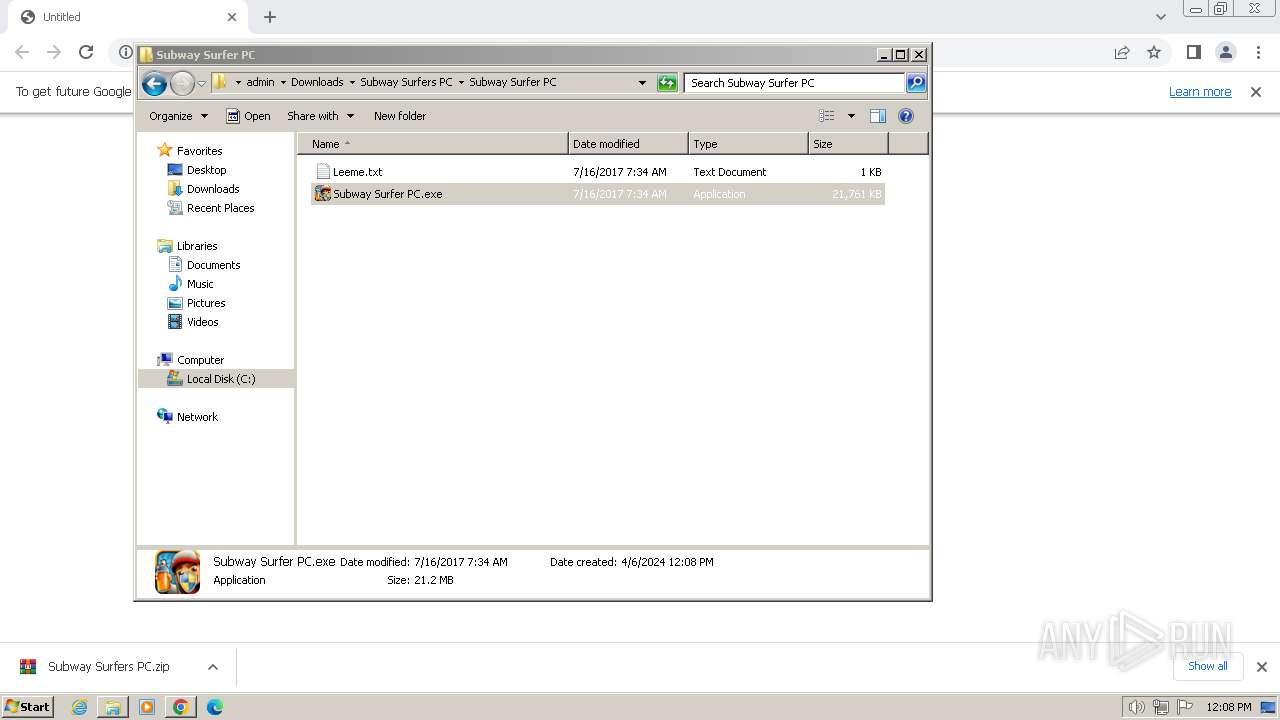The image size is (1280, 720).
Task: Expand address bar history dropdown
Action: tap(642, 83)
